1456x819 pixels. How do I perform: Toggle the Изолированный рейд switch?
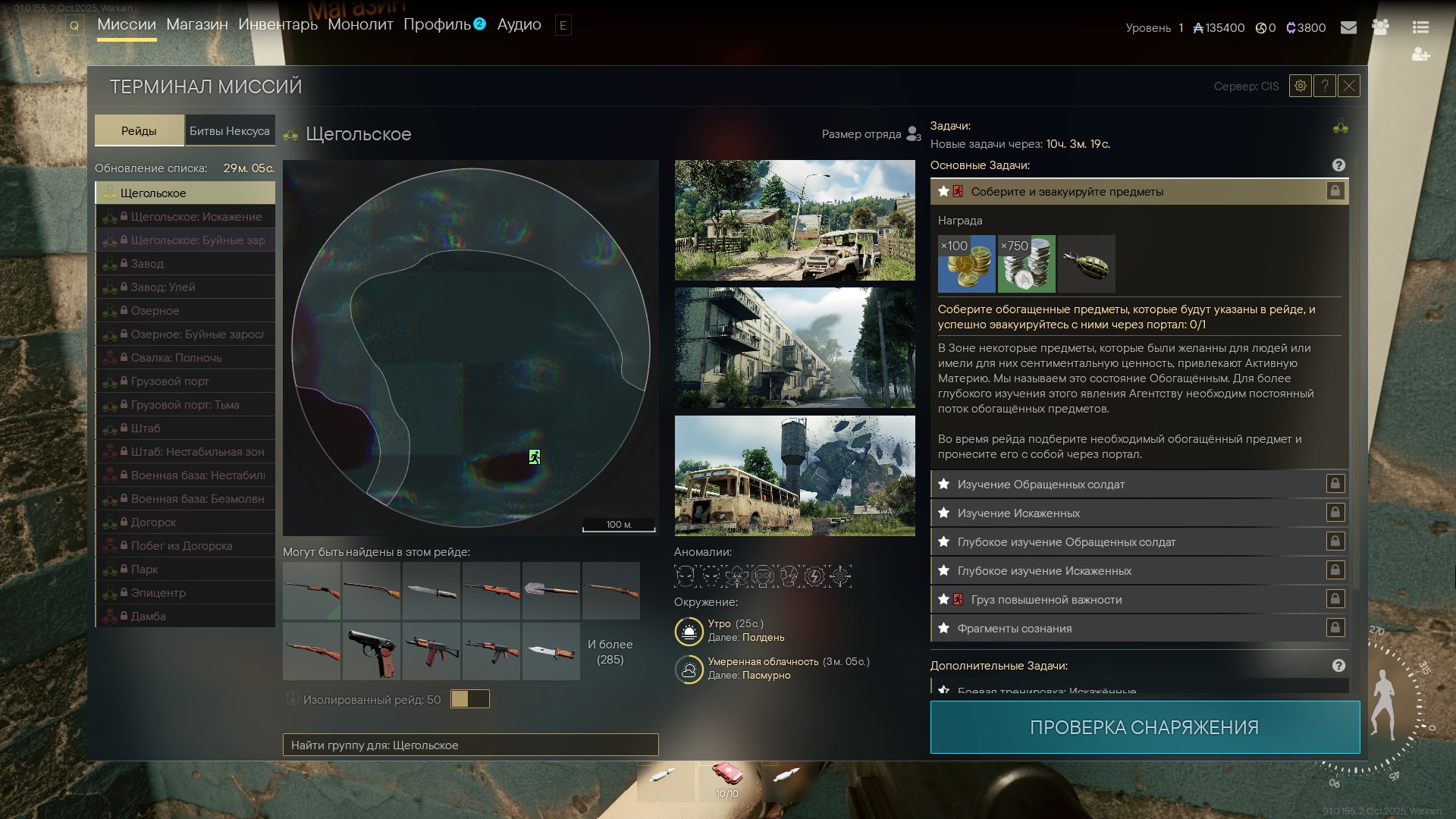tap(470, 699)
